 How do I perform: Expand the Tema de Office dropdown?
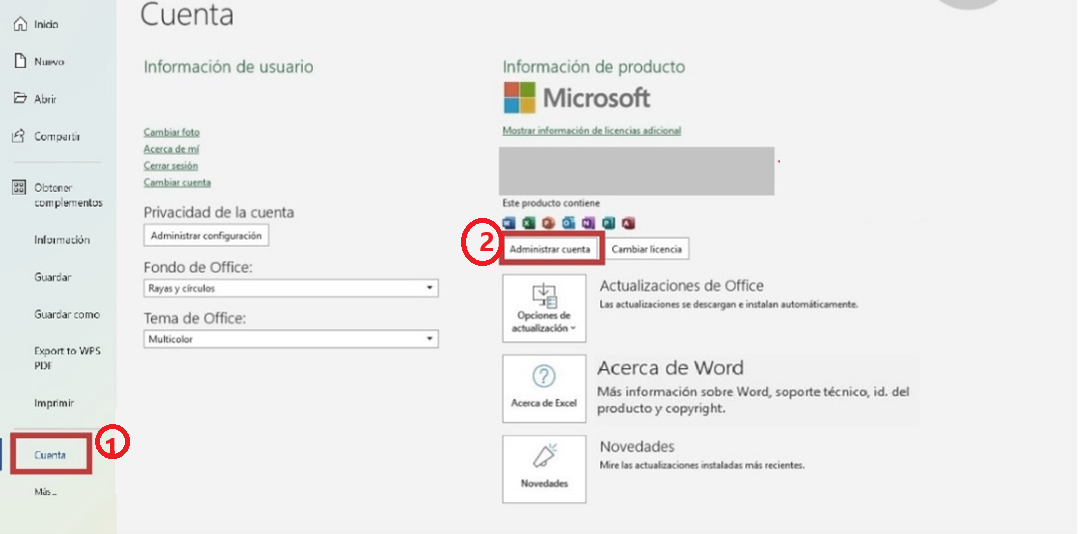pos(430,339)
